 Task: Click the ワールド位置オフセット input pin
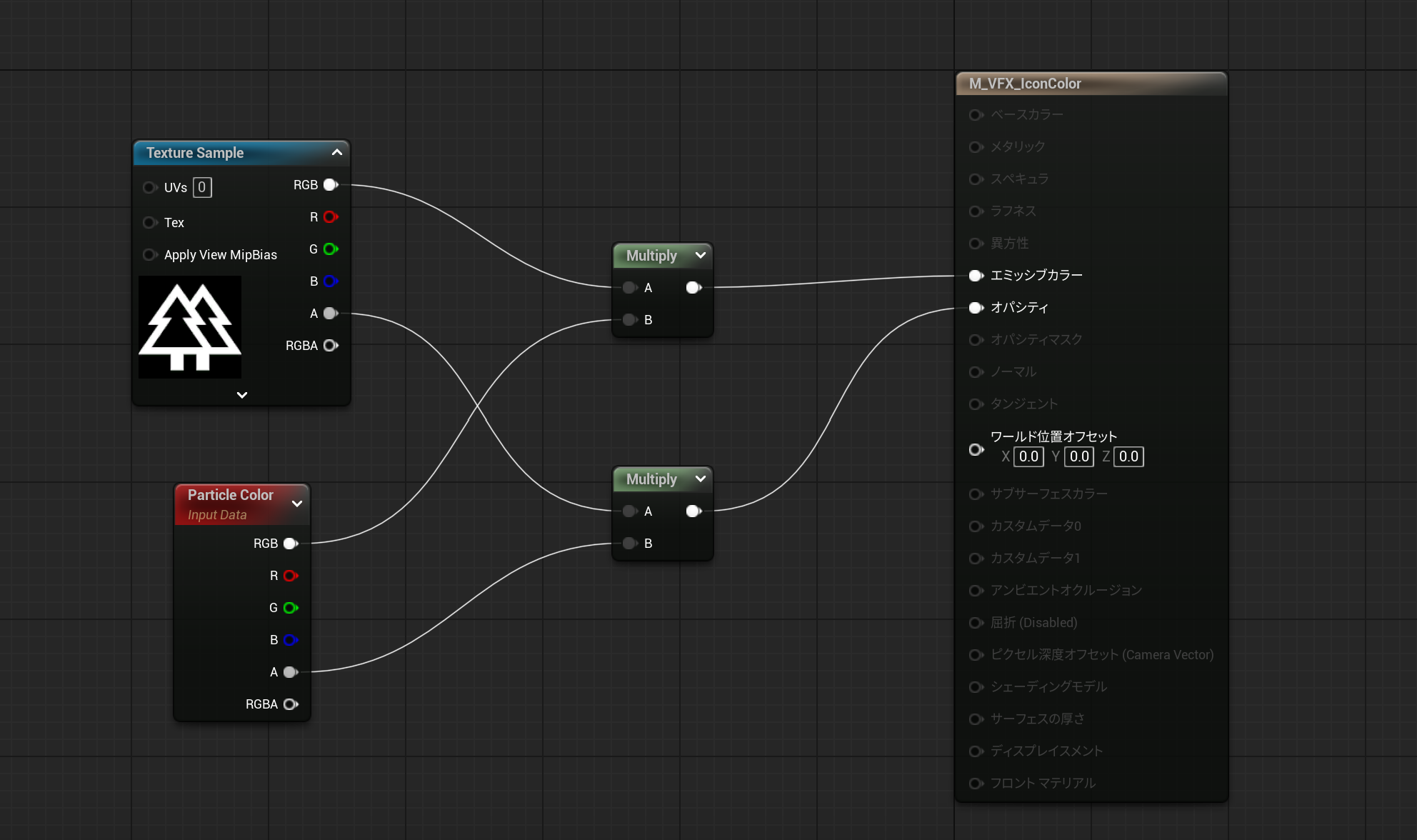pyautogui.click(x=976, y=450)
